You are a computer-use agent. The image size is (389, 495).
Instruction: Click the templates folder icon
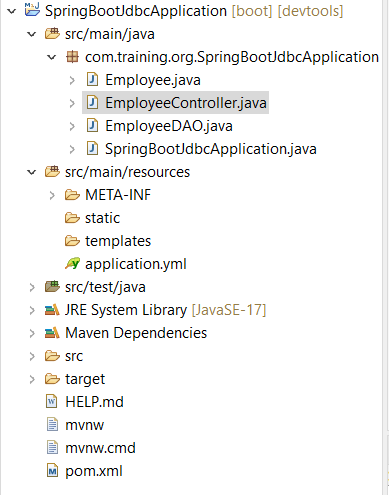[x=72, y=241]
